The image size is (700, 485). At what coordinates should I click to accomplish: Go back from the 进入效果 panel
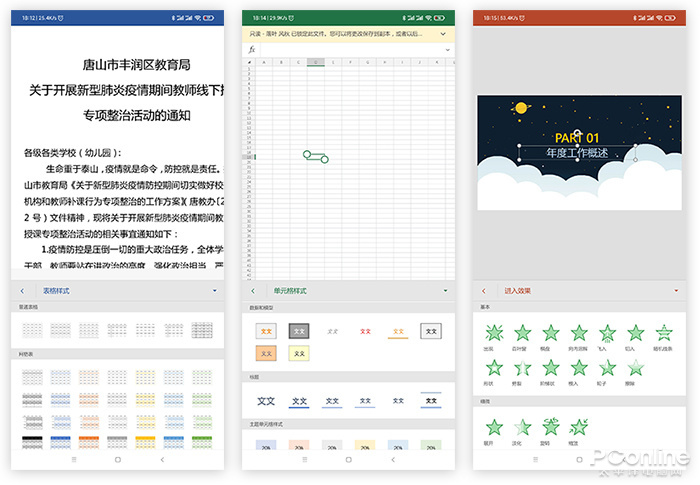(484, 291)
